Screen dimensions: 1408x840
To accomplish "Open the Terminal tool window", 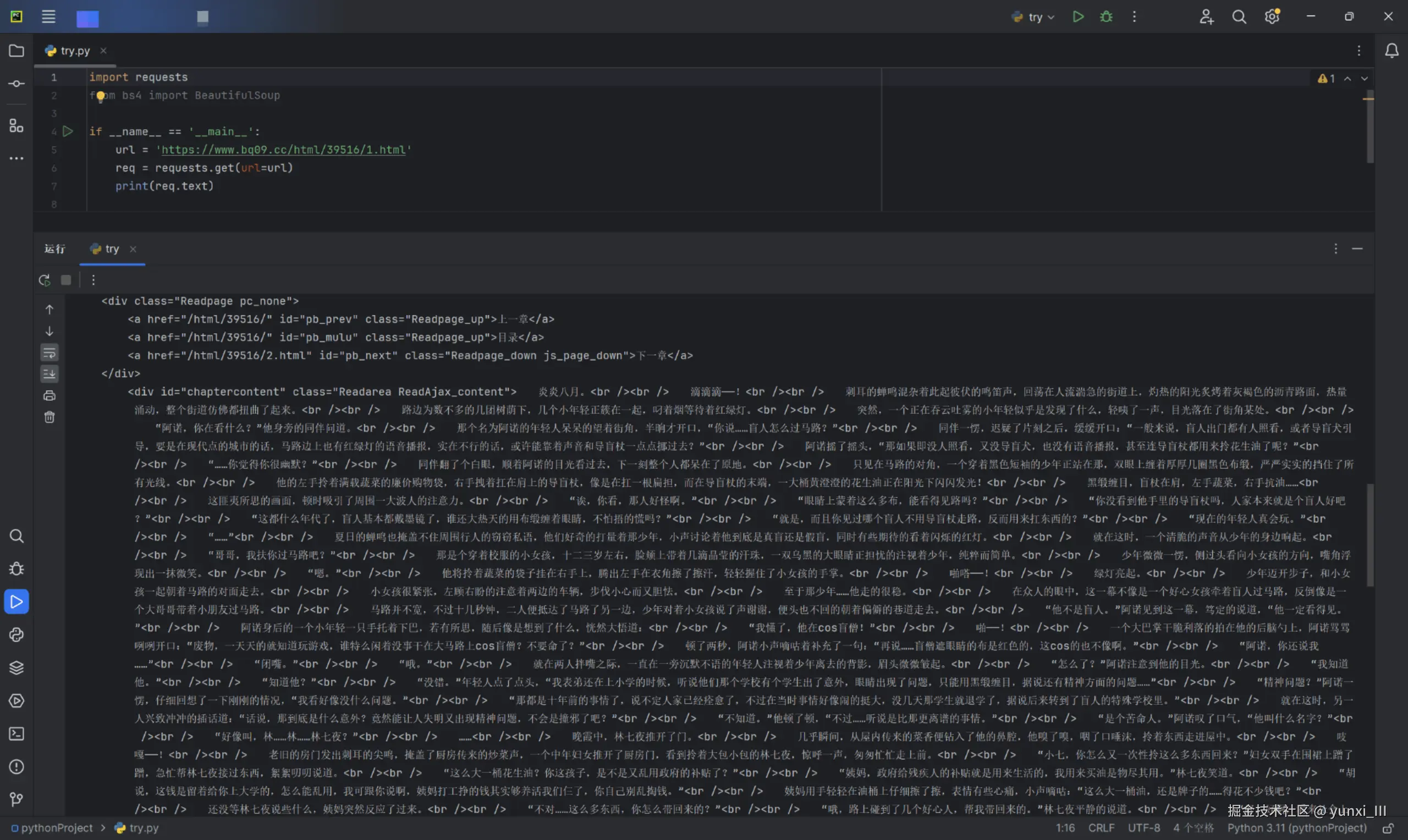I will [x=16, y=733].
